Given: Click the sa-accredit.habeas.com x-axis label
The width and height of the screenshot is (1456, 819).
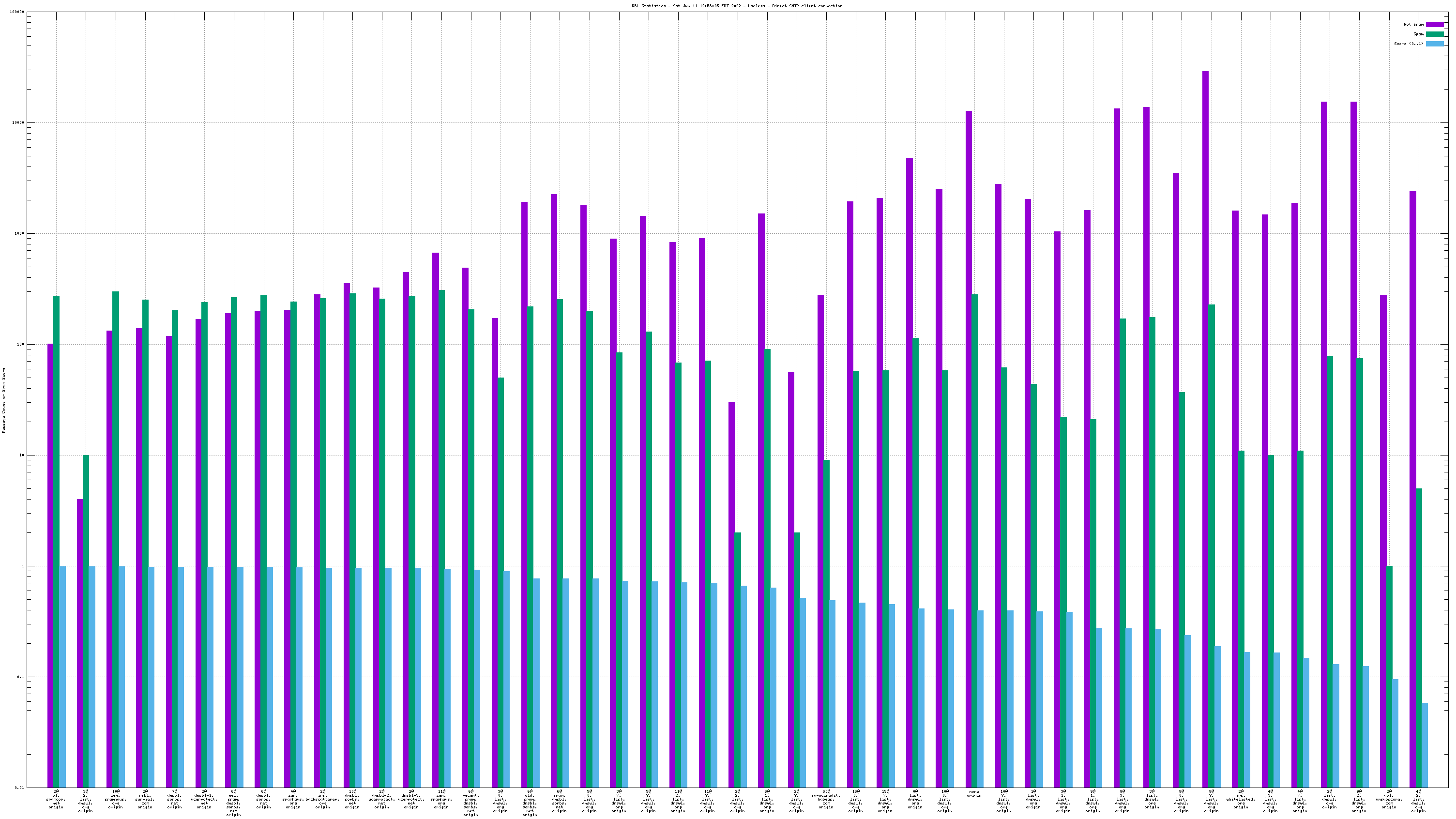Looking at the screenshot, I should point(826,799).
